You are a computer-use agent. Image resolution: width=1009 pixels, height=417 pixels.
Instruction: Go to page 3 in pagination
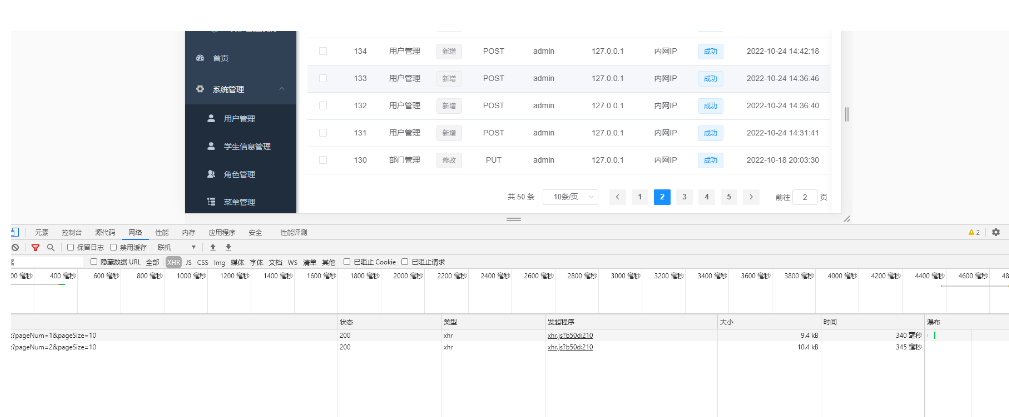point(684,197)
